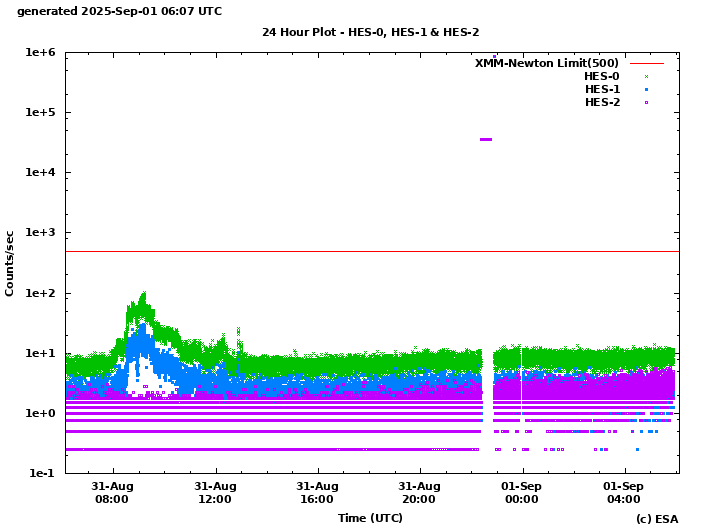Click the '31-Aug 16:00' x-axis label
The image size is (704, 528).
tap(317, 493)
